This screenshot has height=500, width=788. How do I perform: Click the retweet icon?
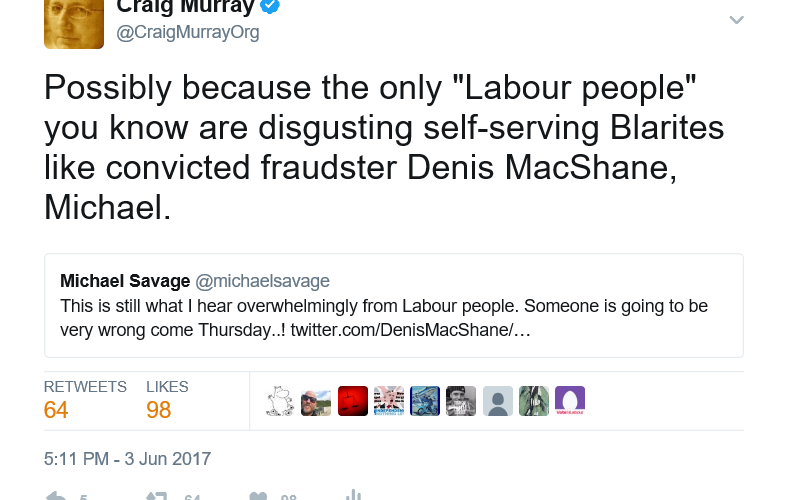click(157, 496)
